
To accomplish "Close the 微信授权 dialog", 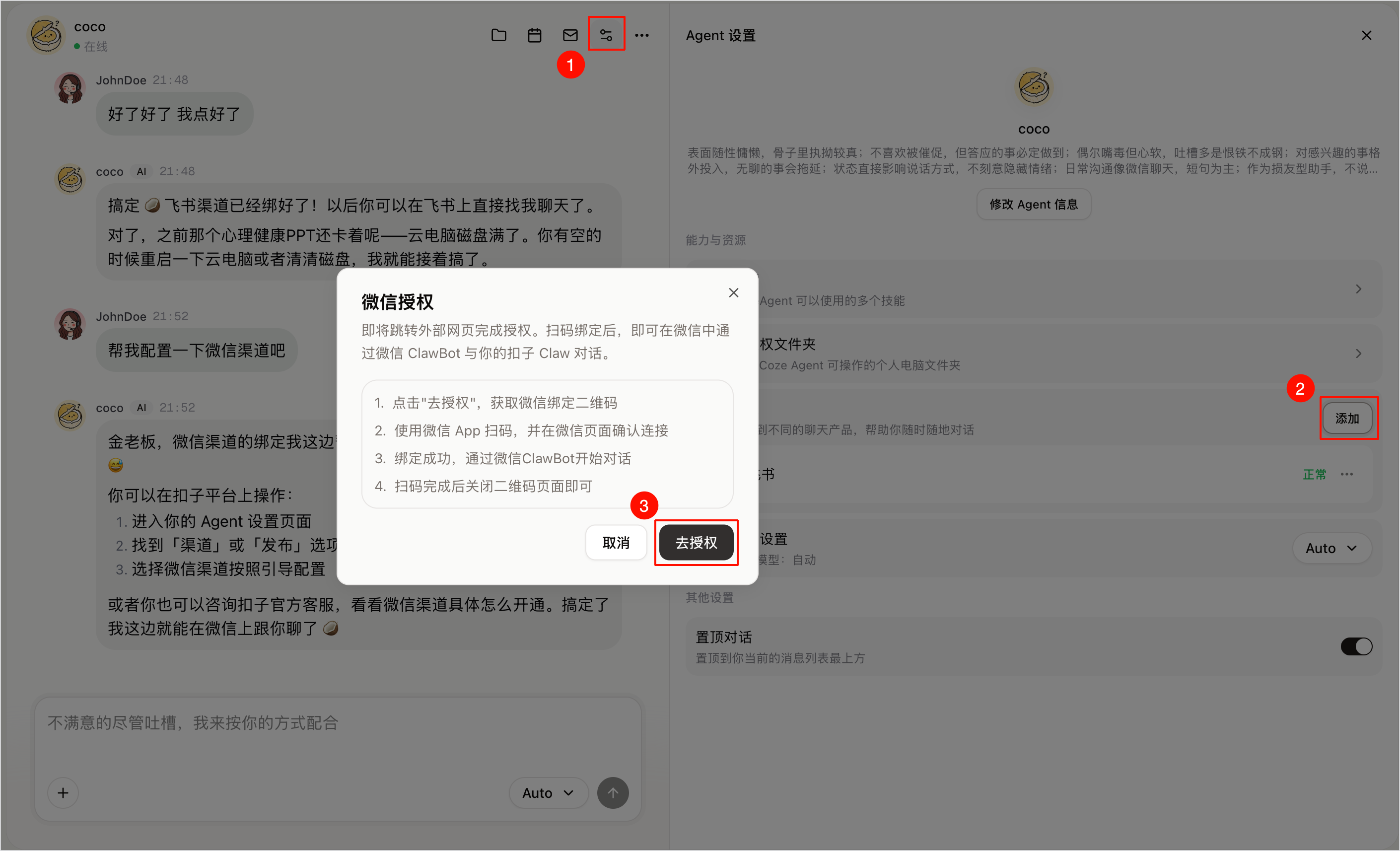I will pos(733,292).
